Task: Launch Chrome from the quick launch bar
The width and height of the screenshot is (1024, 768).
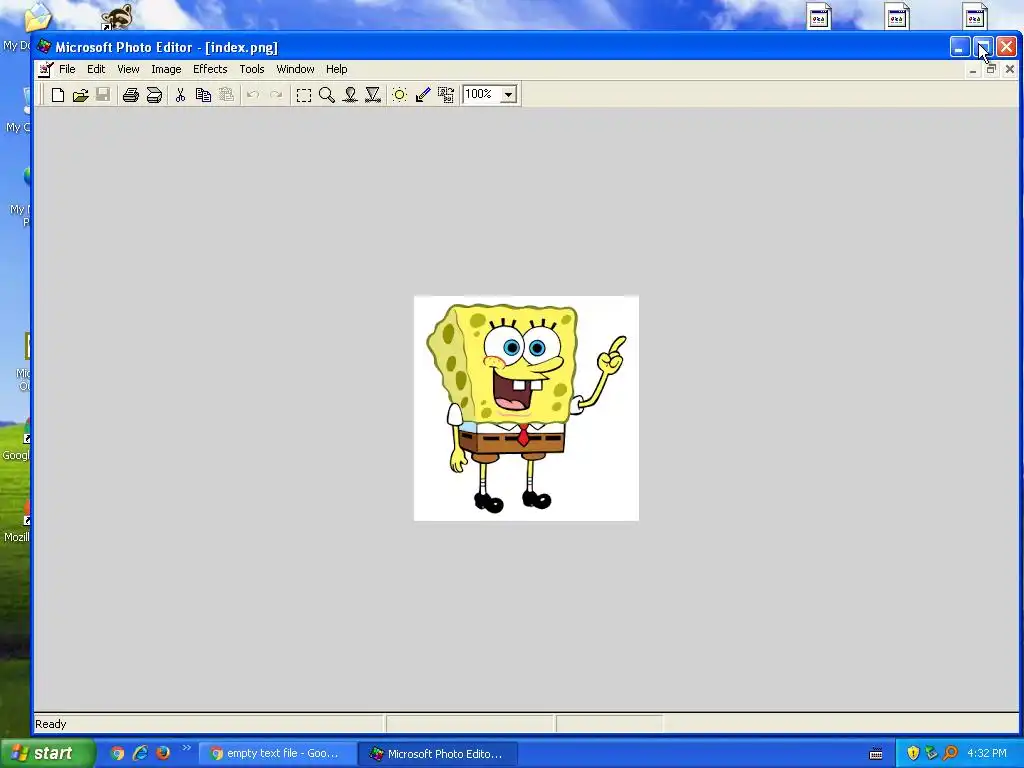Action: point(117,753)
